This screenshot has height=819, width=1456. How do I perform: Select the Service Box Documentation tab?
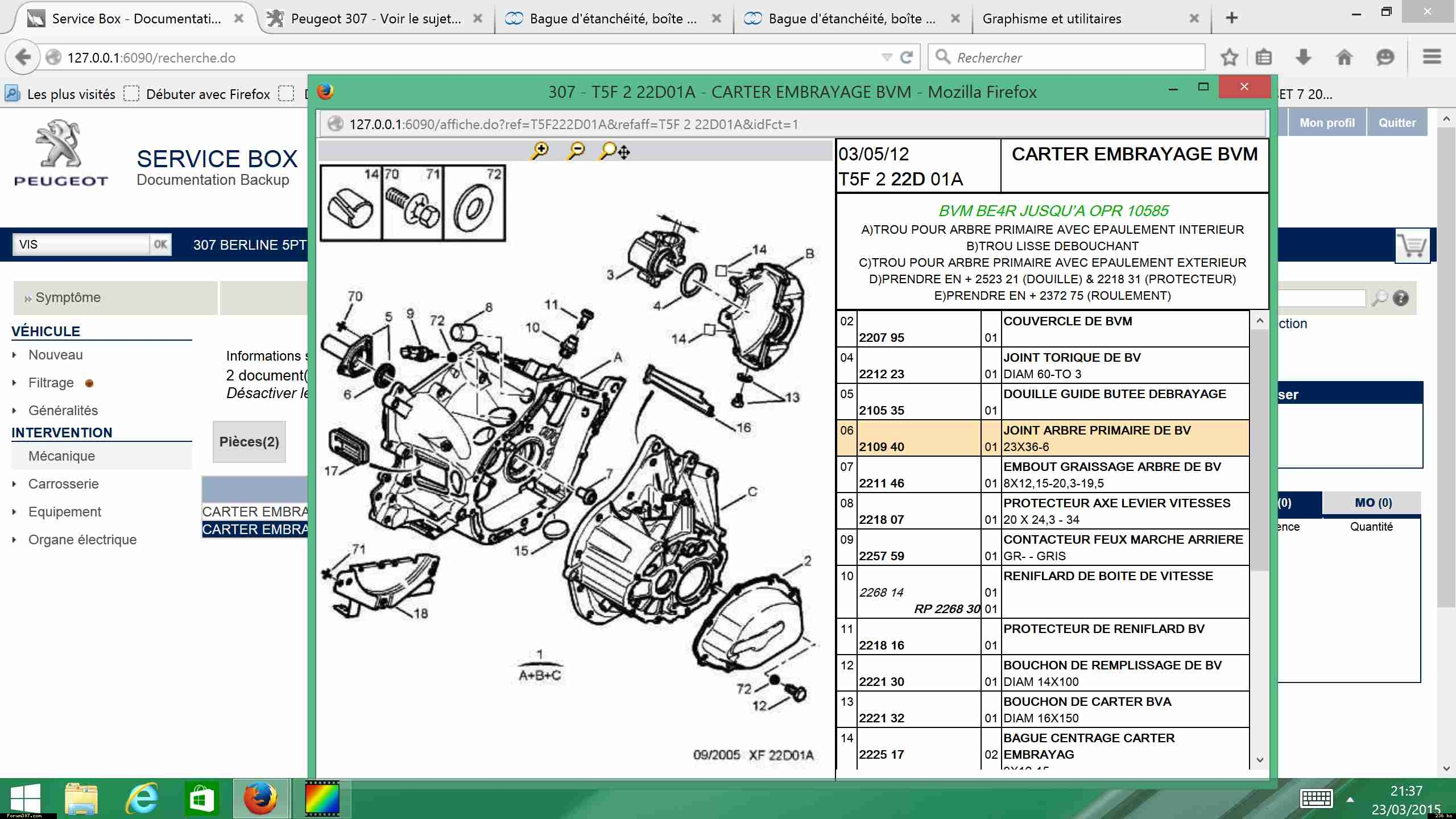coord(136,18)
